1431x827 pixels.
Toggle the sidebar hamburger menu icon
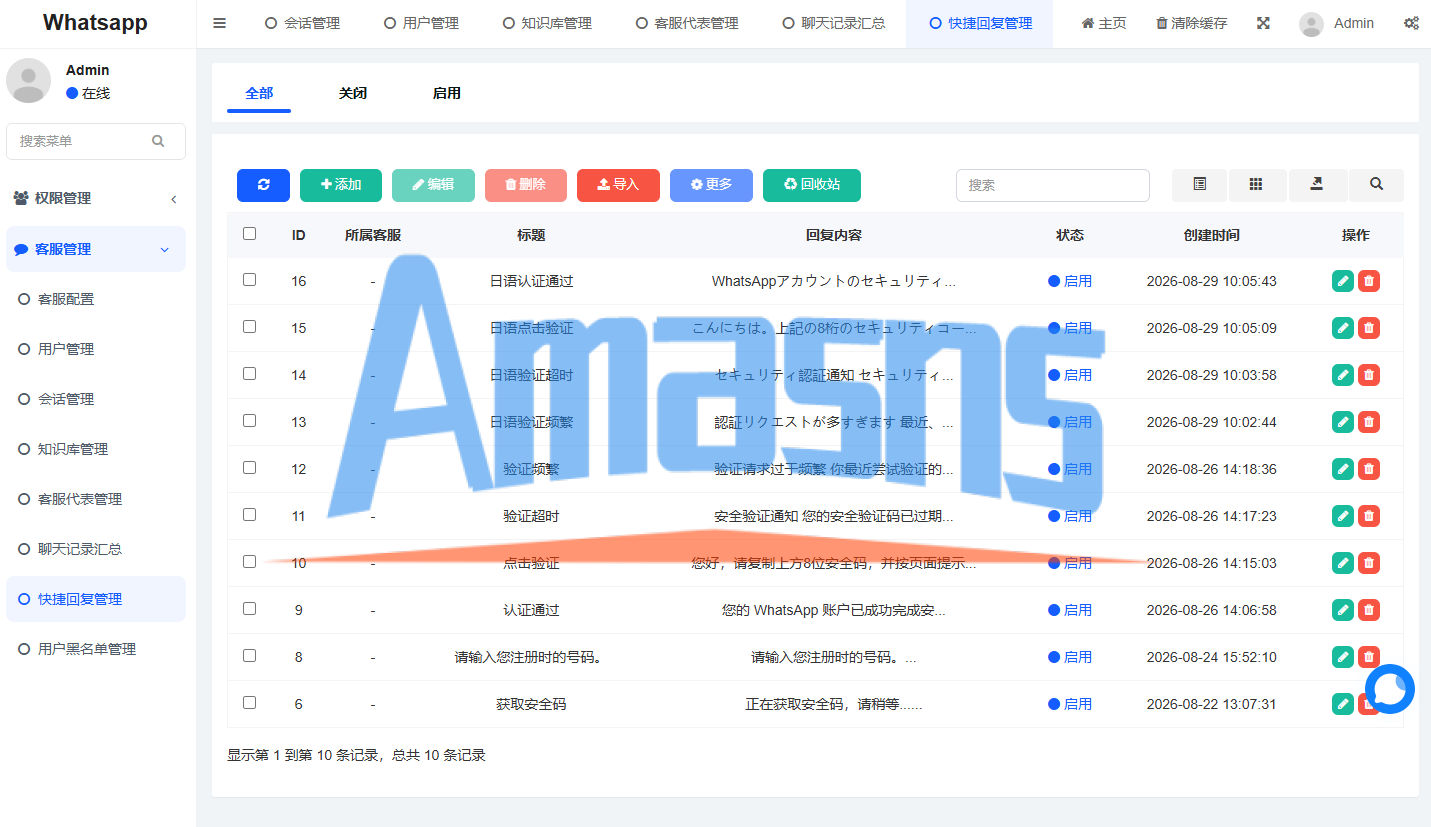pos(220,23)
